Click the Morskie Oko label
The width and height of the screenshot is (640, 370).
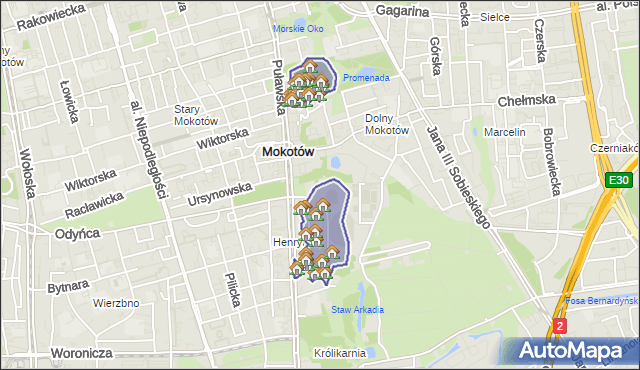[x=298, y=29]
